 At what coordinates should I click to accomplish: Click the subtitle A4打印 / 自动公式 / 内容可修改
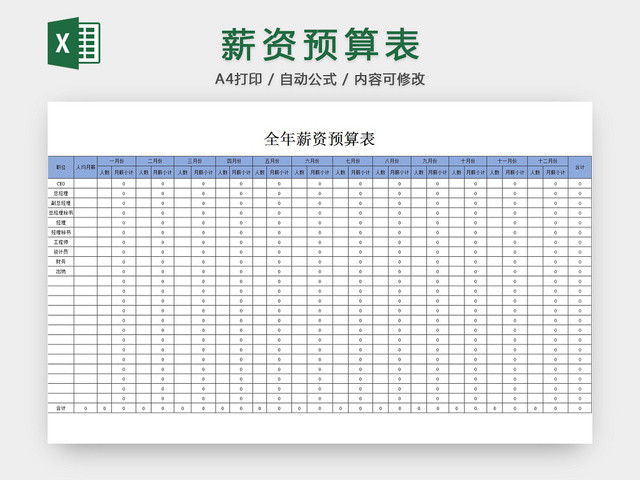click(x=320, y=79)
